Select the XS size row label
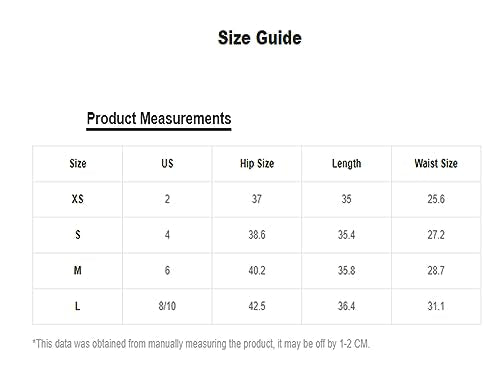This screenshot has height=367, width=500. [x=78, y=199]
